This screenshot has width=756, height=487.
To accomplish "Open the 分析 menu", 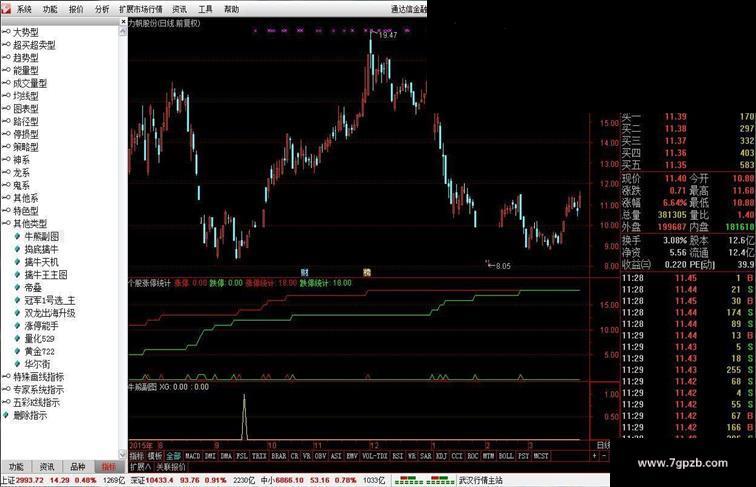I will 102,9.
